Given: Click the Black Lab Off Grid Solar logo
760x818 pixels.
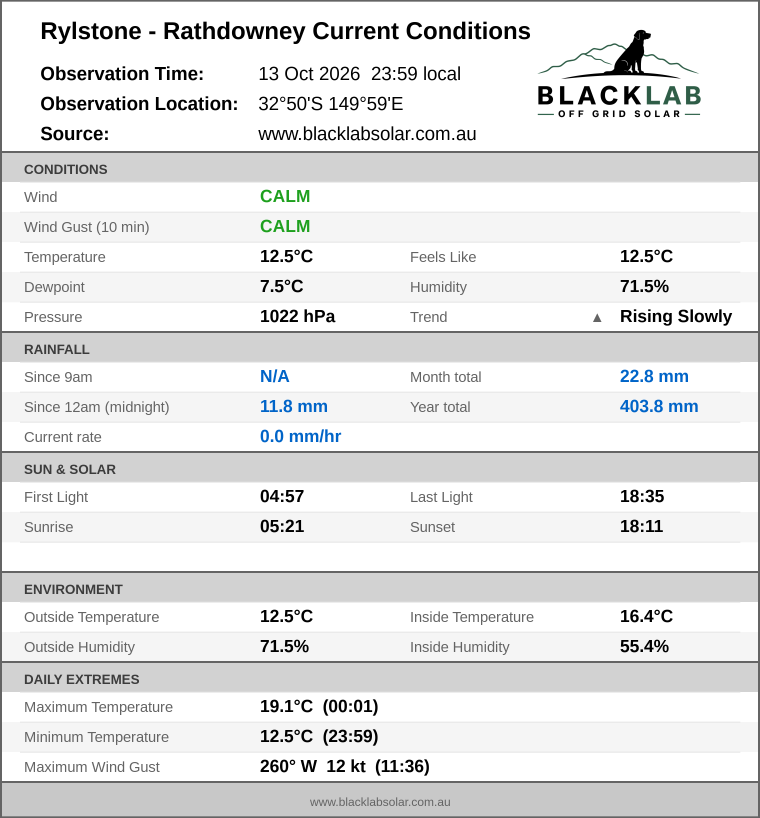Looking at the screenshot, I should 619,74.
